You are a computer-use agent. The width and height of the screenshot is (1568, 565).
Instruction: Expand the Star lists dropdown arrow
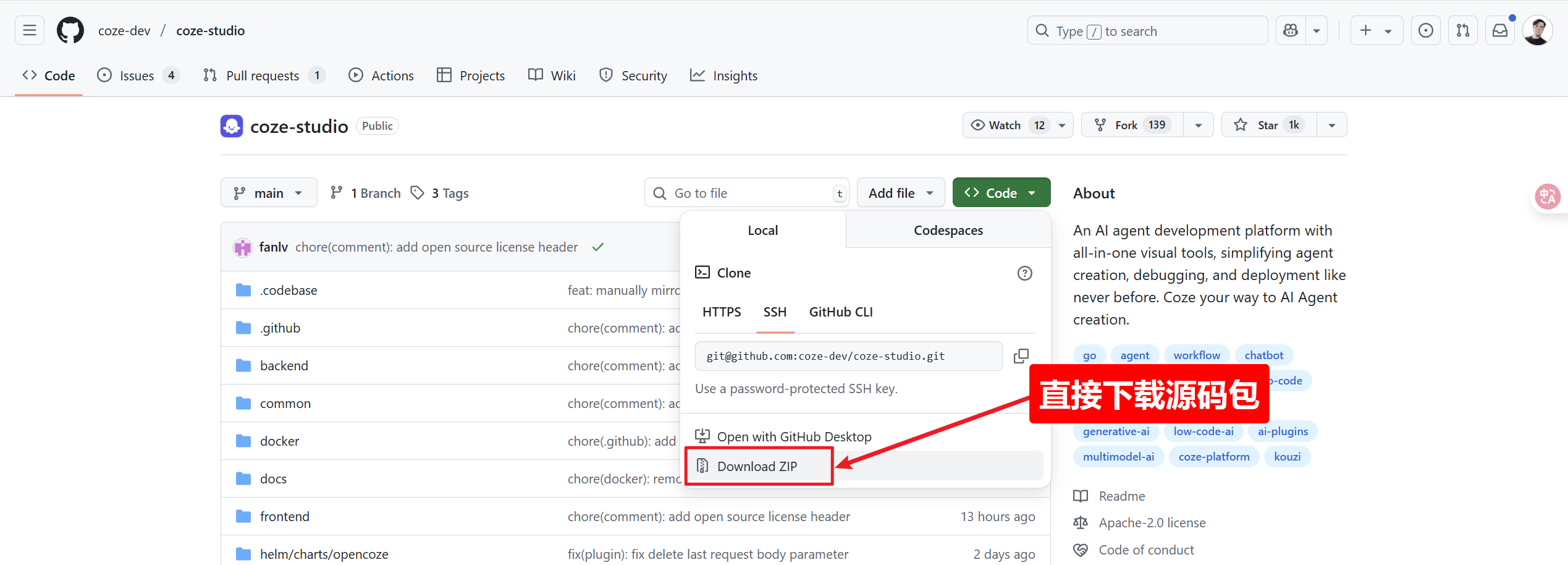tap(1332, 125)
